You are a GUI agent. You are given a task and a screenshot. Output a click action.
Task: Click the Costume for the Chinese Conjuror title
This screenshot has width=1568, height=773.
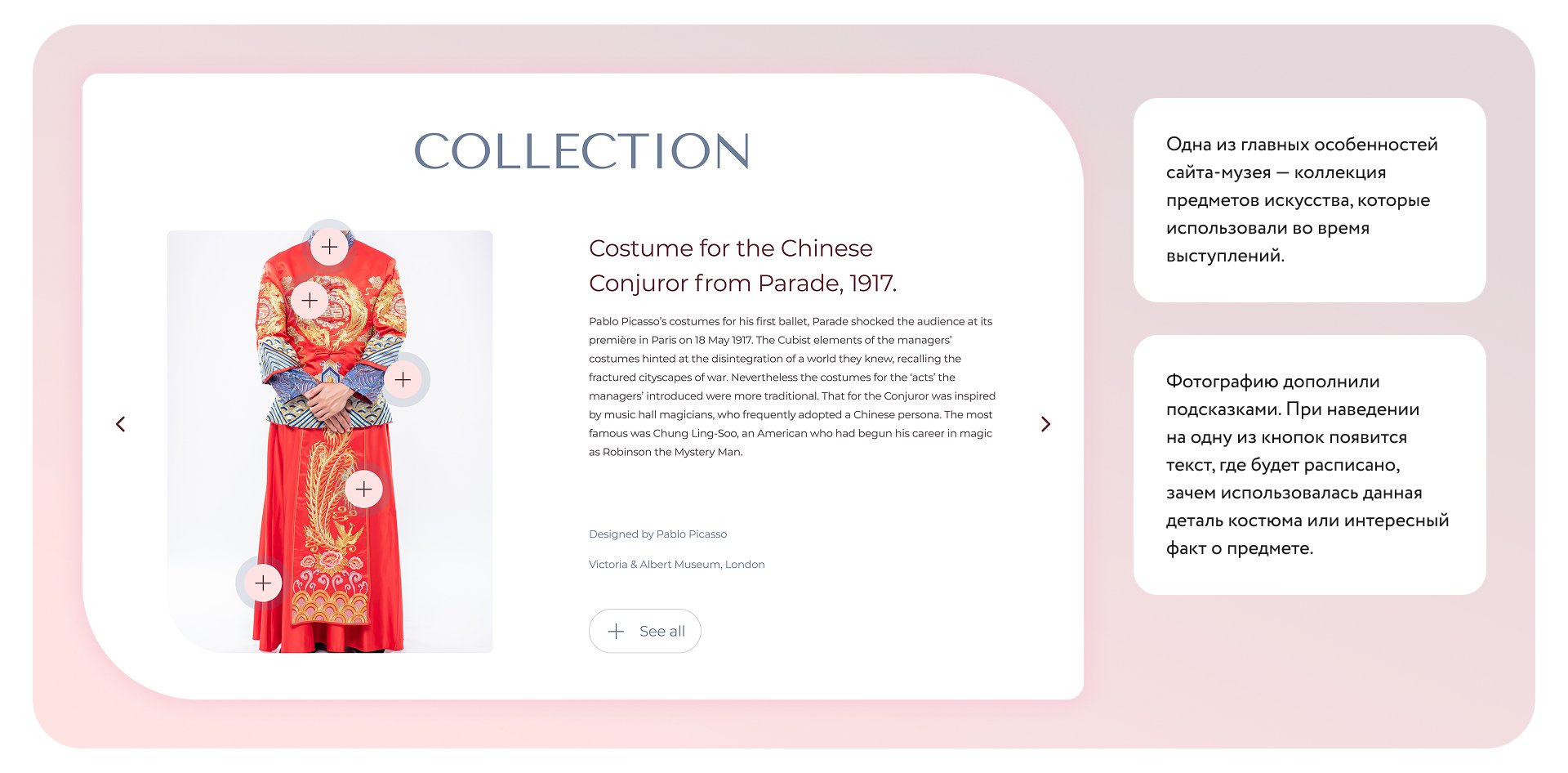pyautogui.click(x=743, y=266)
